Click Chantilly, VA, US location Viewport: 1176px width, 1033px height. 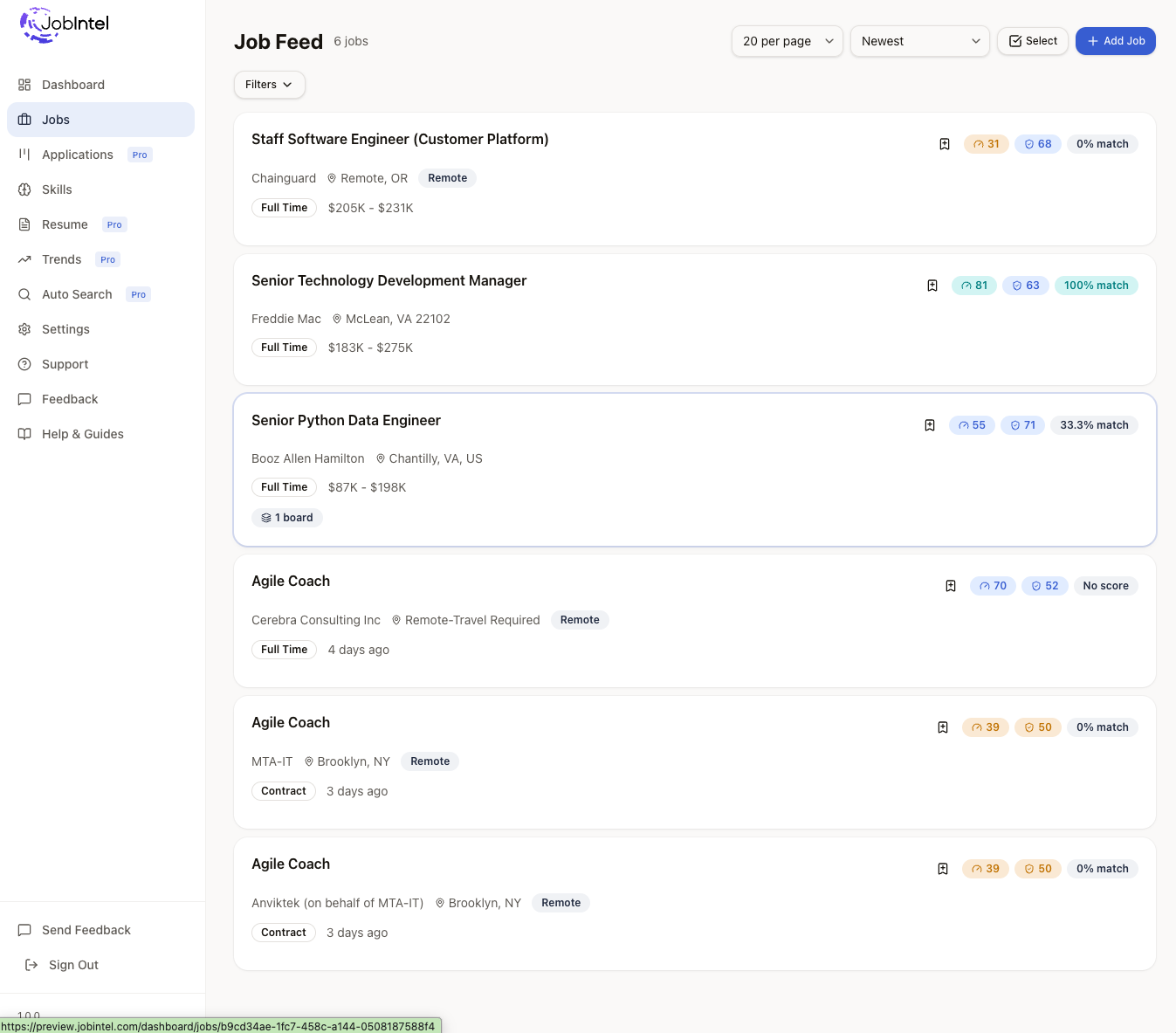(x=436, y=459)
